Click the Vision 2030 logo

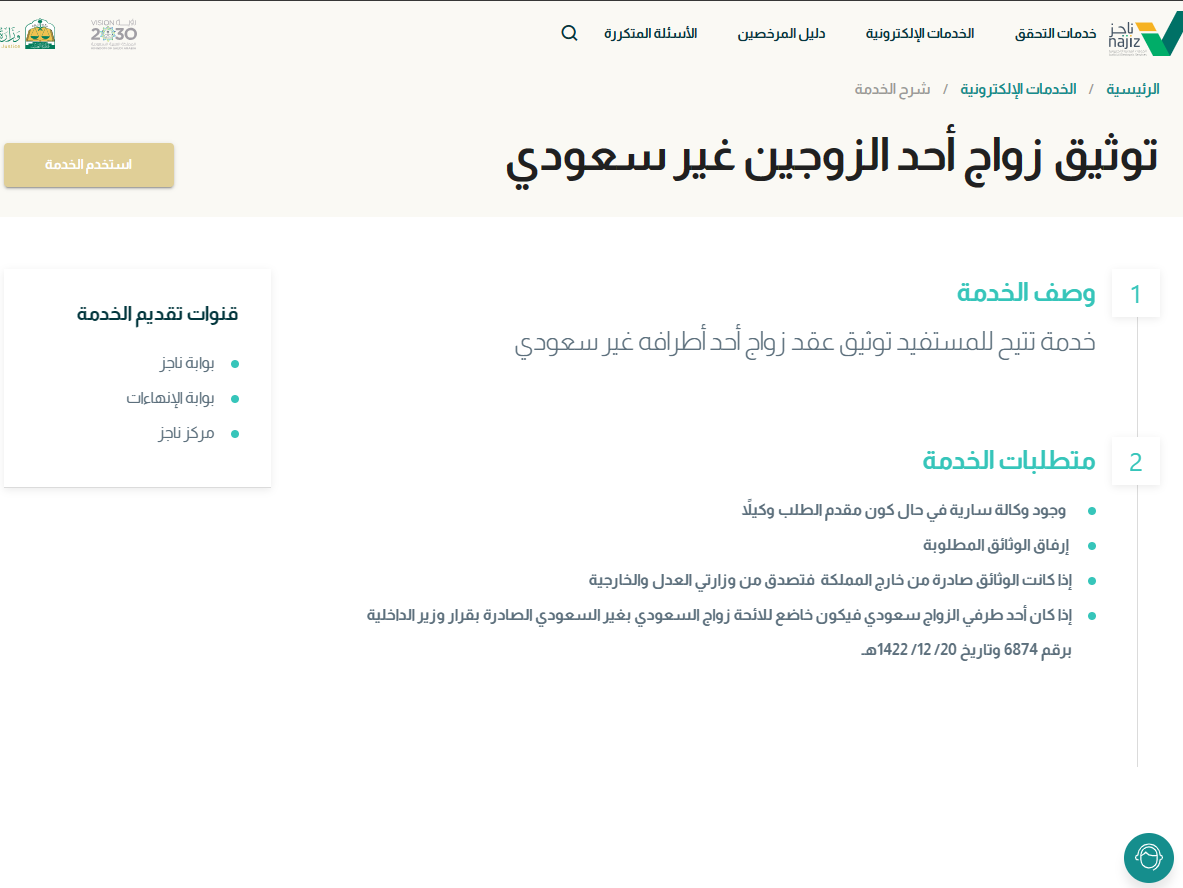113,34
